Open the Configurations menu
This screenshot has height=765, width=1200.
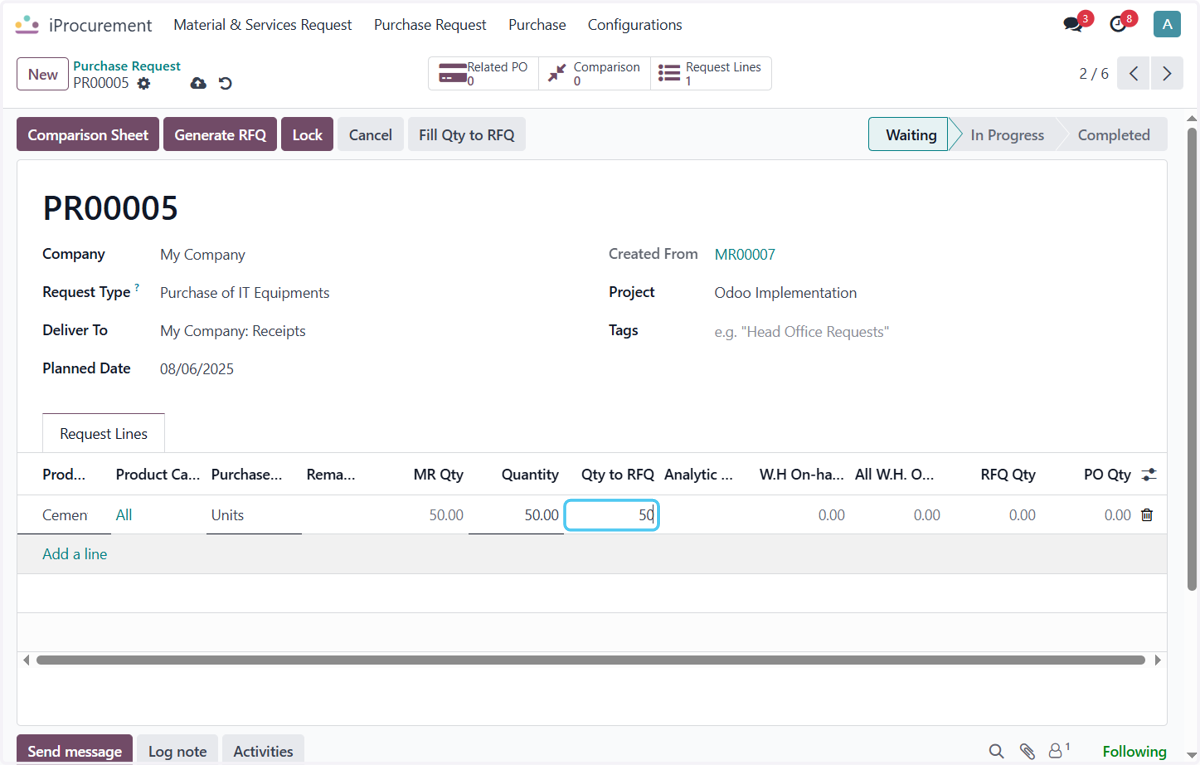coord(635,25)
